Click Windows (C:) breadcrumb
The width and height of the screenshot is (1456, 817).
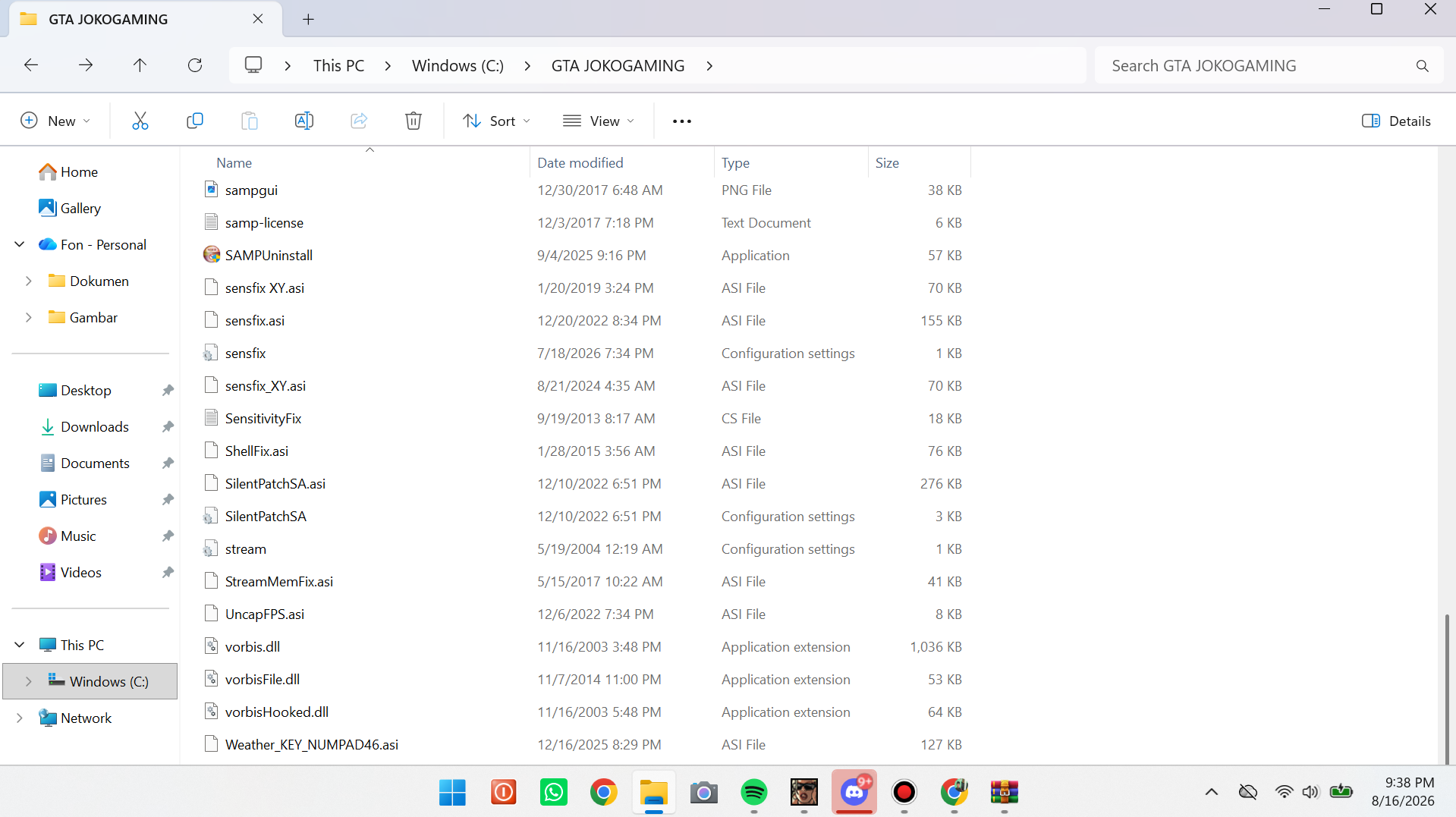458,66
